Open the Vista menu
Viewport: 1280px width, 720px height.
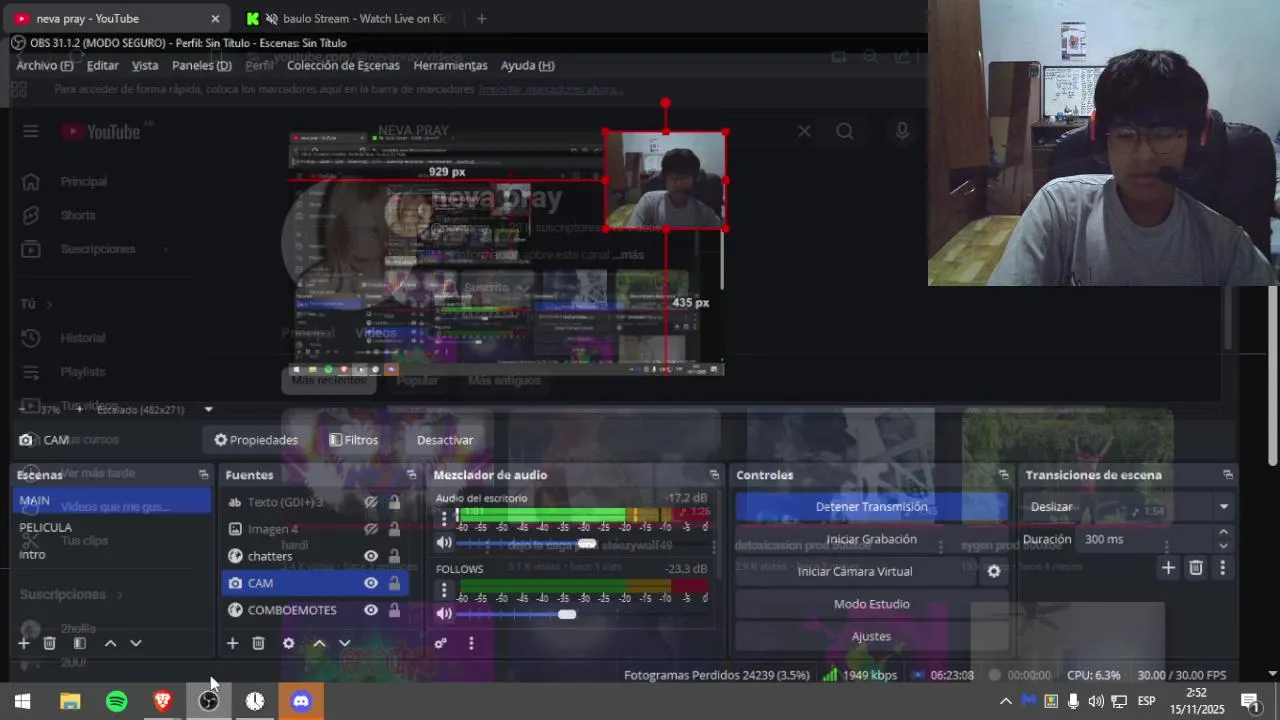[x=145, y=65]
